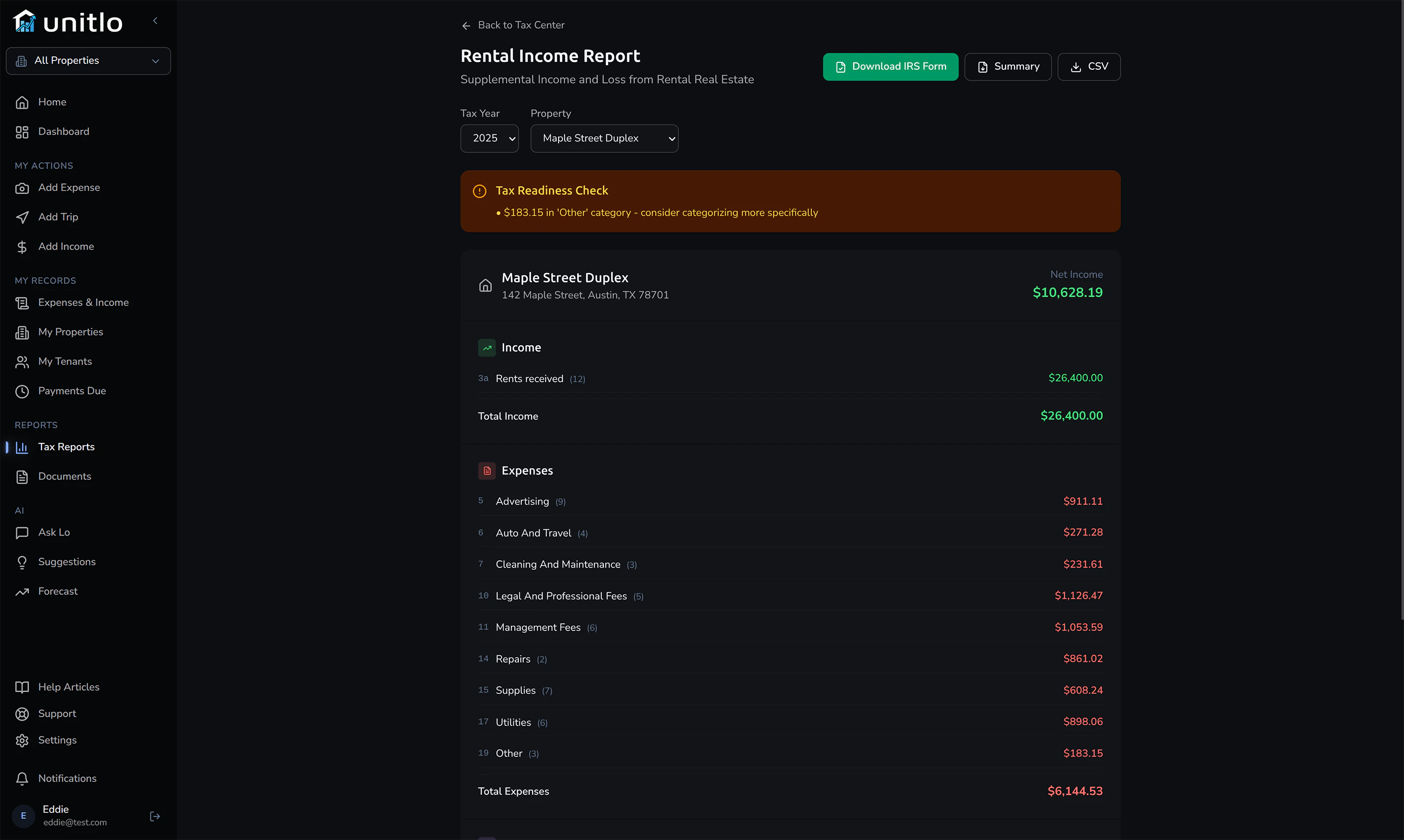Viewport: 1404px width, 840px height.
Task: Click the $10,628.19 net income value
Action: coord(1067,293)
